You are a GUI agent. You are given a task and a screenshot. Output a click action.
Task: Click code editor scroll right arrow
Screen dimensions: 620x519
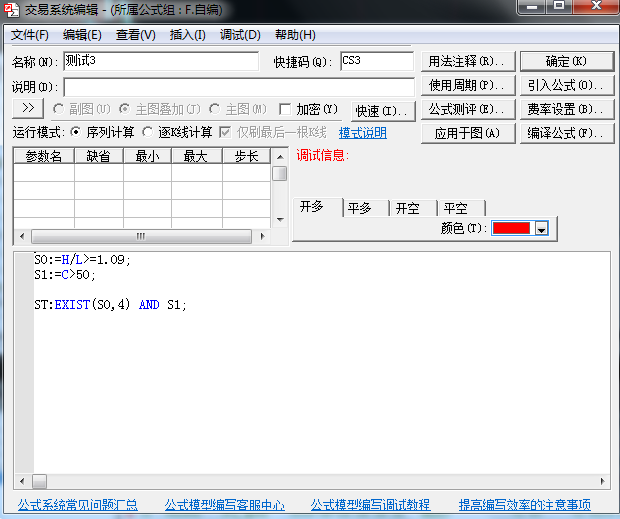pyautogui.click(x=602, y=481)
